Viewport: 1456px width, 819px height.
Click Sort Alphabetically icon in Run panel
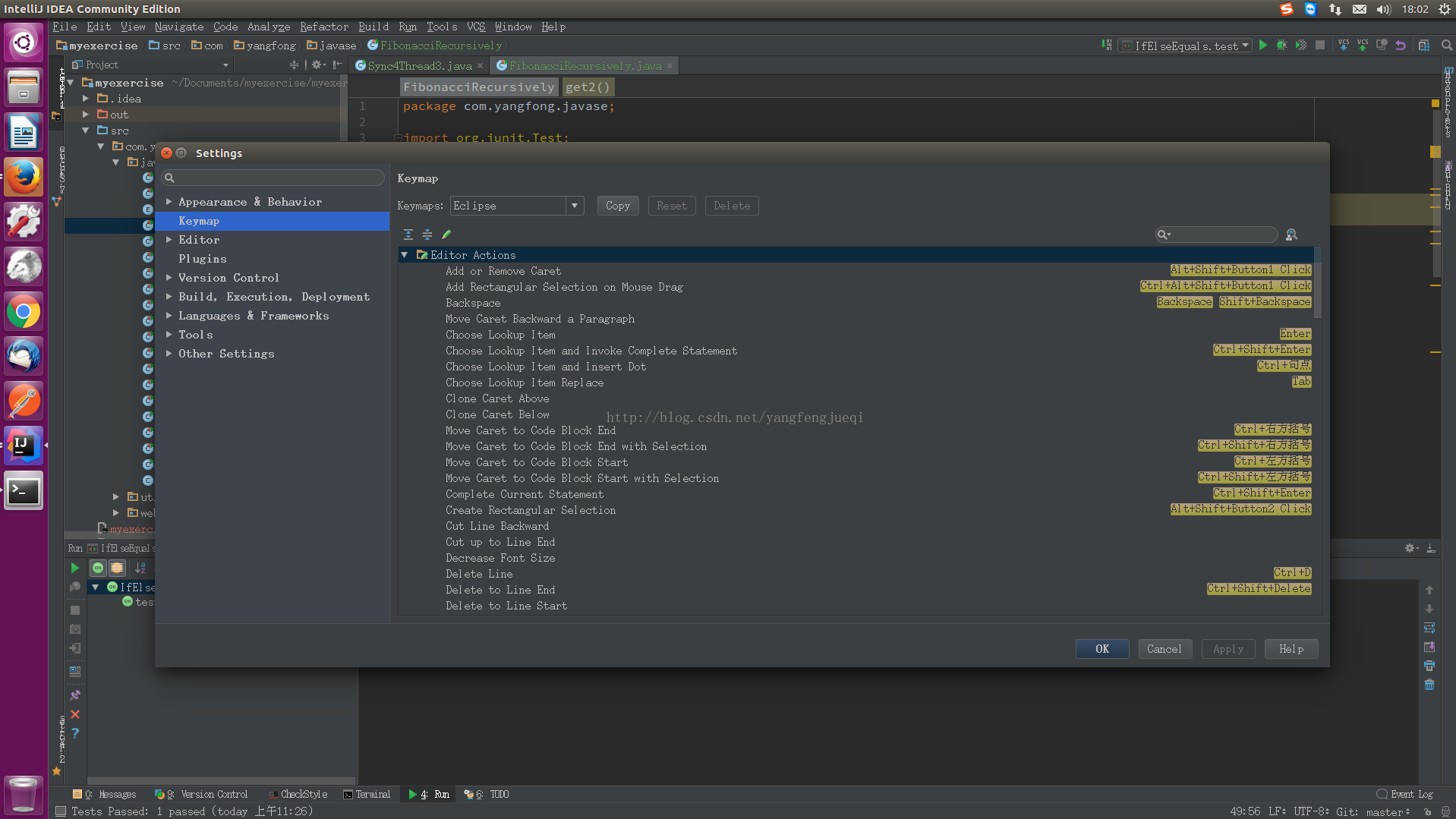point(140,568)
